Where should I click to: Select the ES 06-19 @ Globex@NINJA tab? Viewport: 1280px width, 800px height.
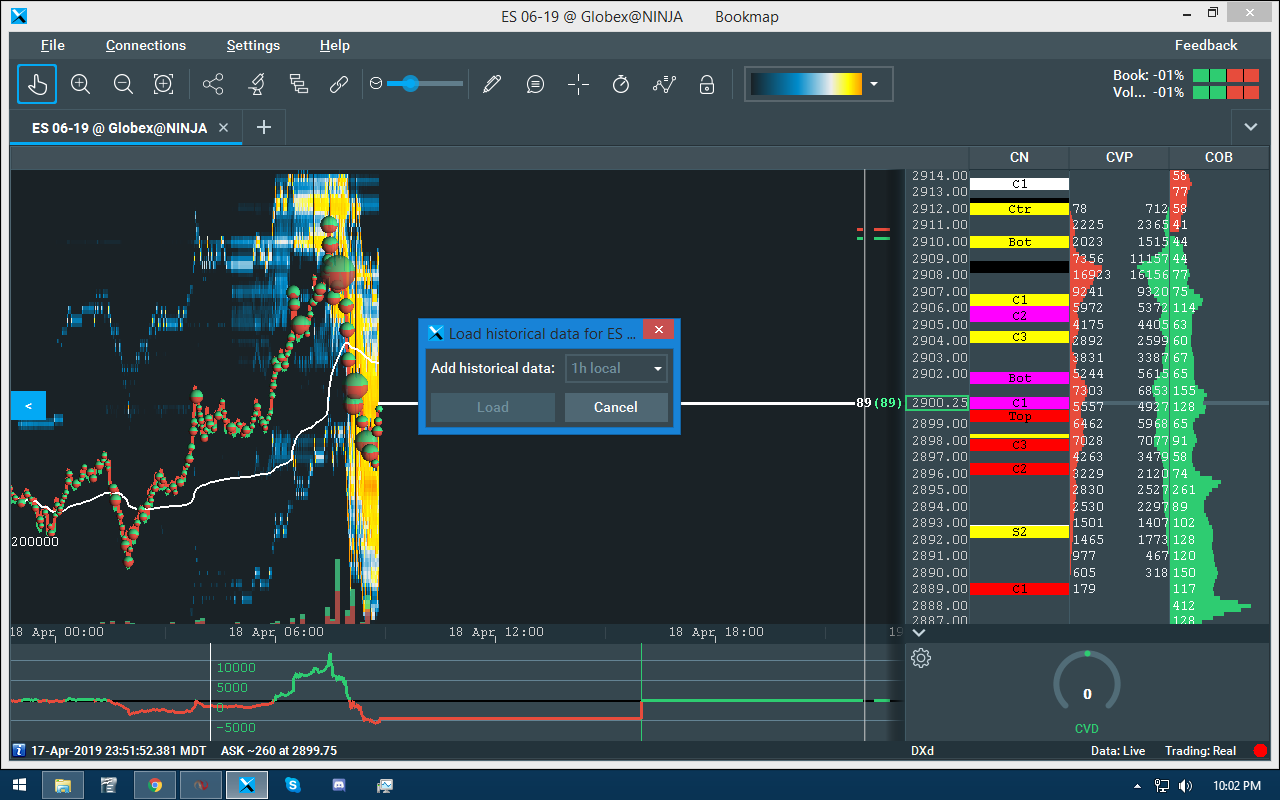coord(120,128)
